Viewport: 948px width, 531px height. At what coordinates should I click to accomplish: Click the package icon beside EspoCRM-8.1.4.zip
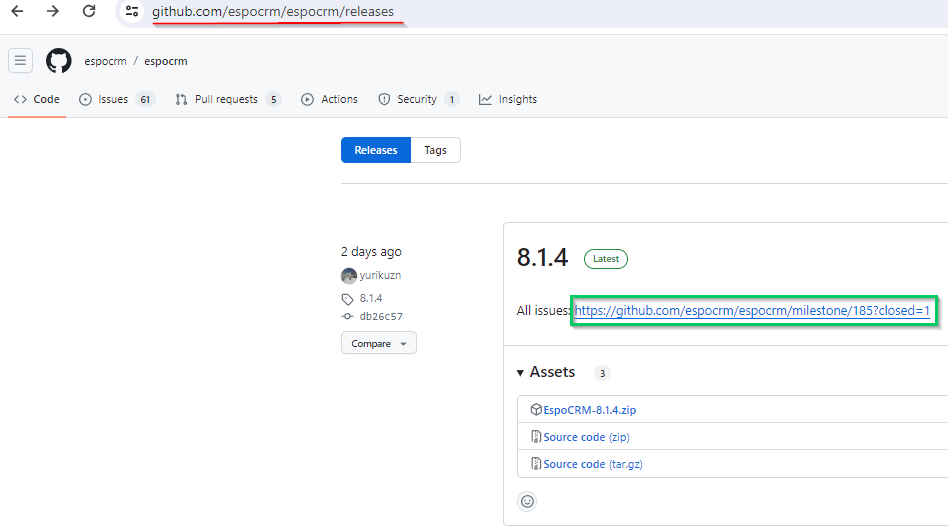point(536,409)
